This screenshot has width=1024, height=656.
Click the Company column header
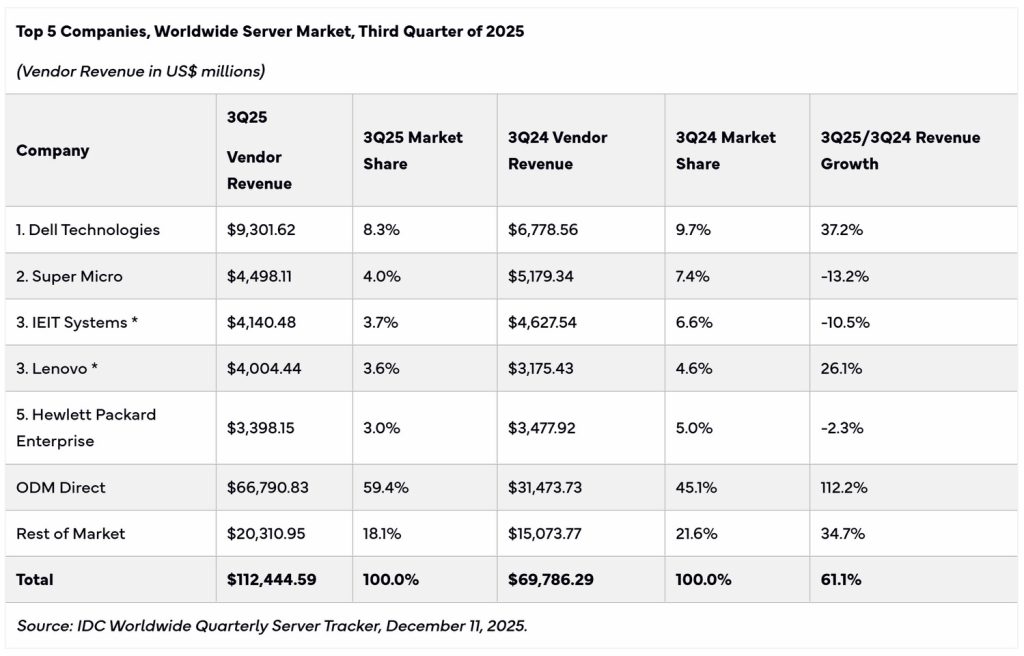tap(53, 150)
